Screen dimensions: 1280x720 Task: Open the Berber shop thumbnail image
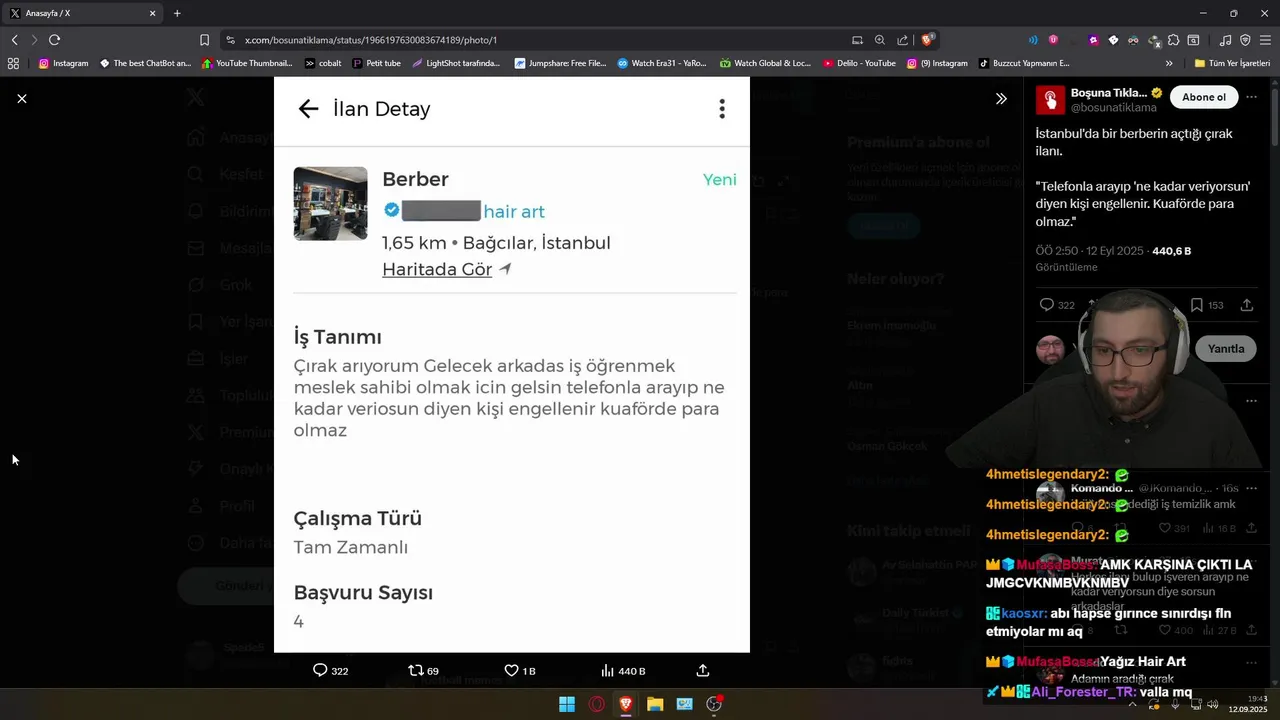coord(330,204)
